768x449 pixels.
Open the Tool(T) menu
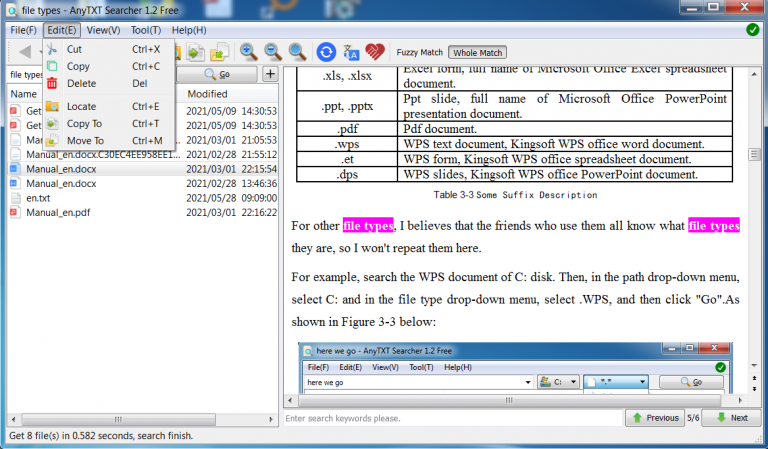[146, 30]
